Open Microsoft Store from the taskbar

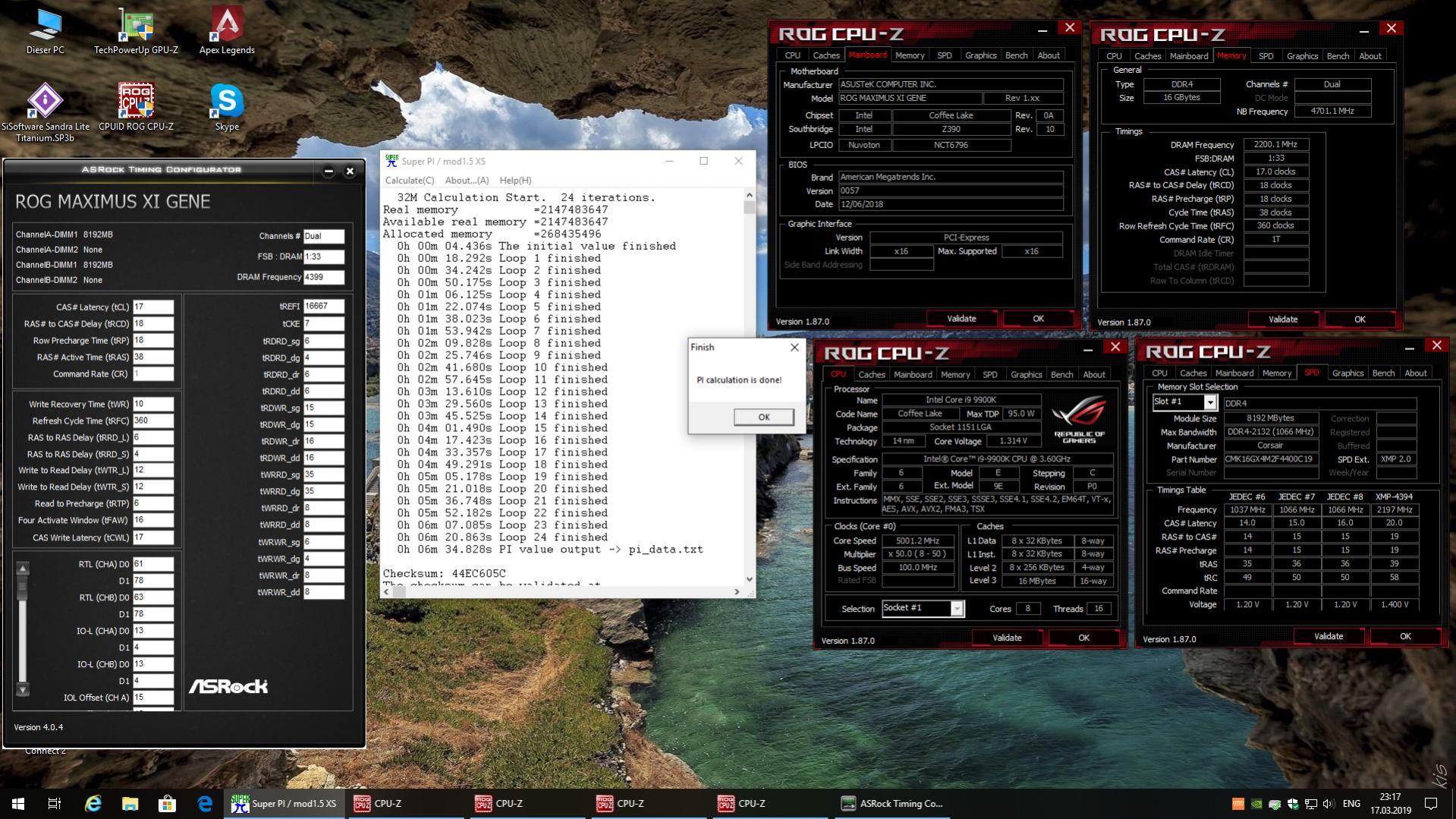167,803
